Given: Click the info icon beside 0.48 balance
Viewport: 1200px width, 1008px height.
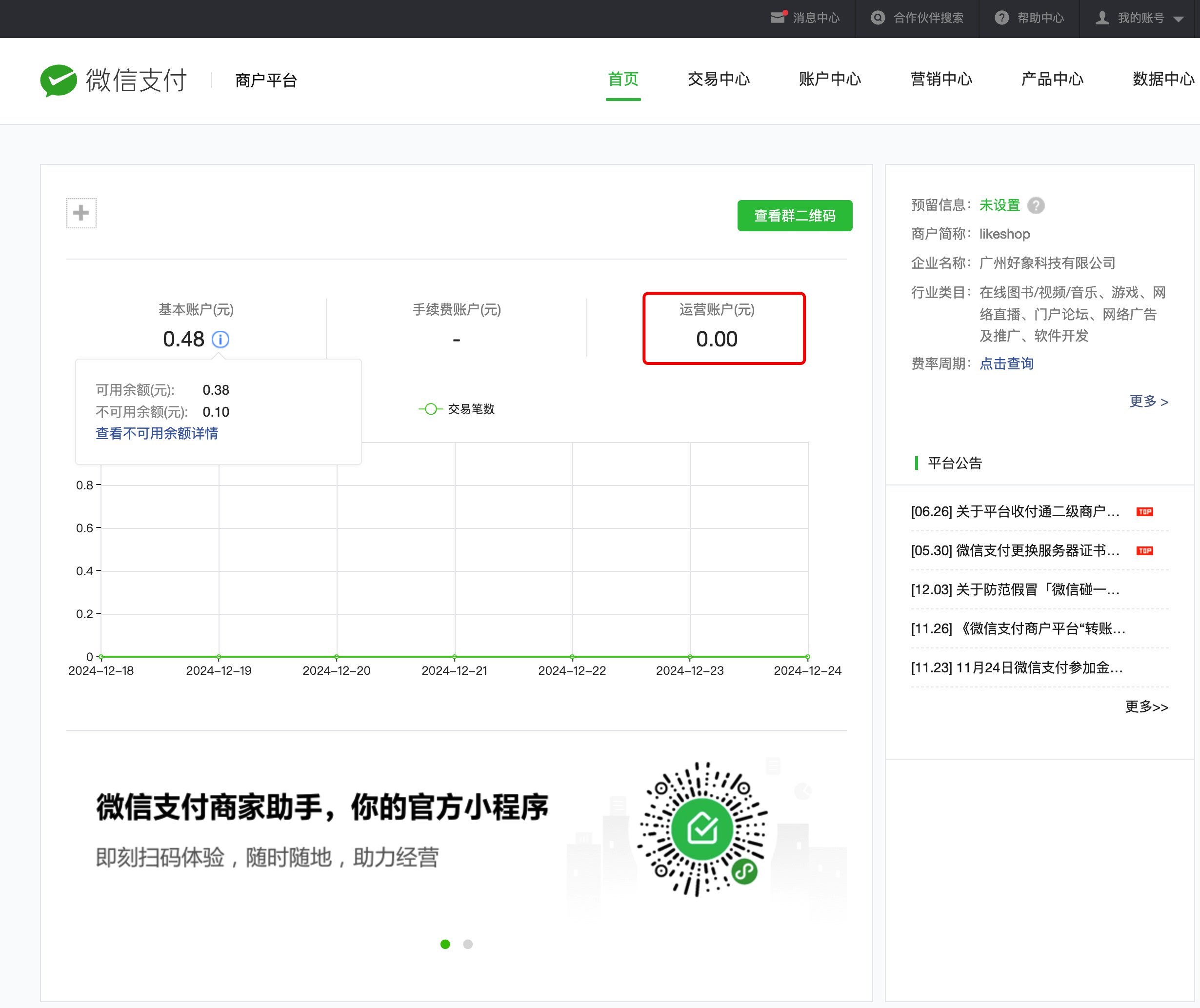Looking at the screenshot, I should pyautogui.click(x=220, y=340).
